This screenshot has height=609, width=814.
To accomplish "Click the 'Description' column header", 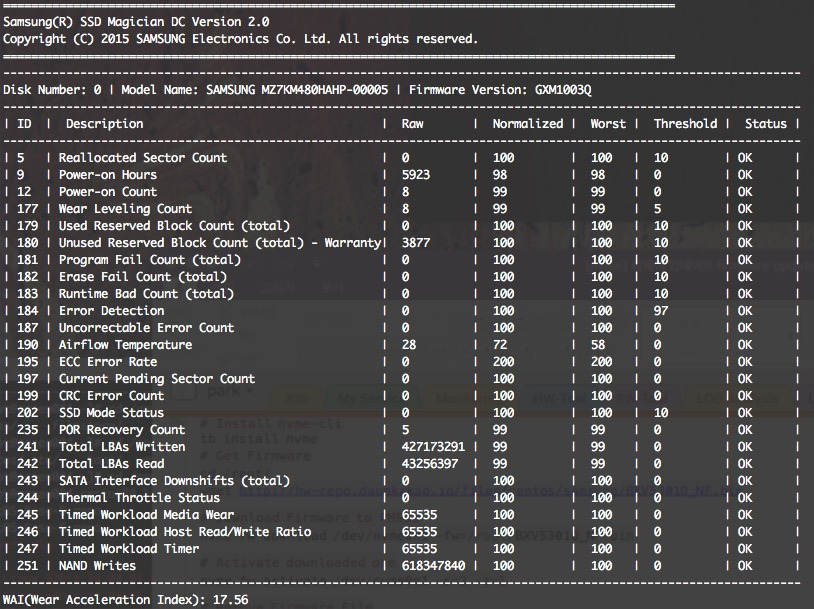I will (104, 124).
